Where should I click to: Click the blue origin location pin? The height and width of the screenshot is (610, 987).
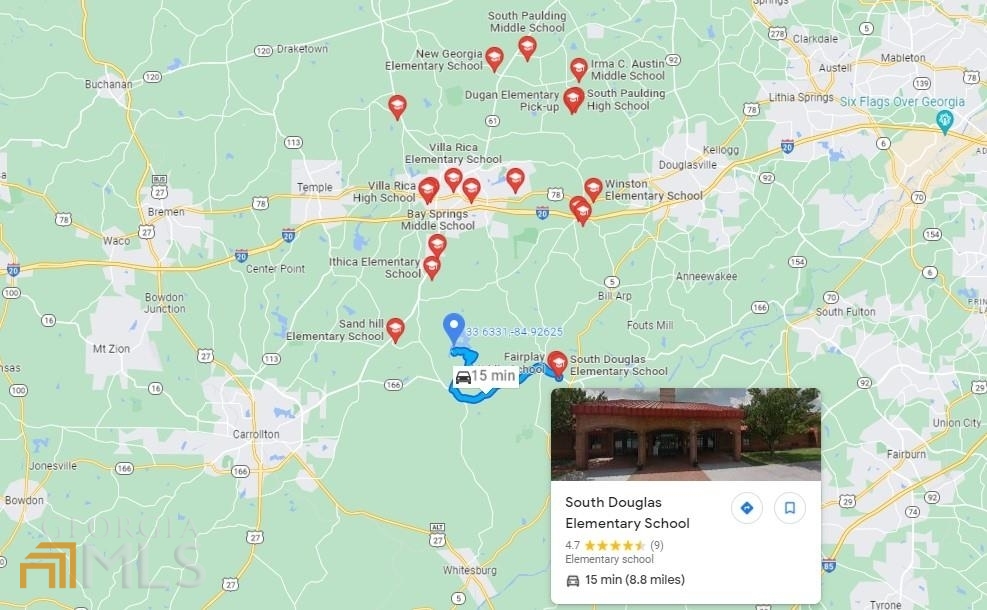[454, 328]
